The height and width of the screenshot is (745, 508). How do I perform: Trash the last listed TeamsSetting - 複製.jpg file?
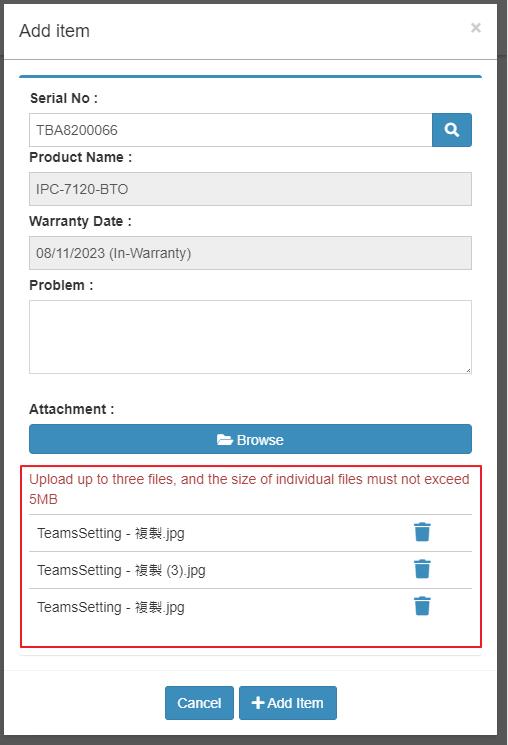click(x=422, y=606)
